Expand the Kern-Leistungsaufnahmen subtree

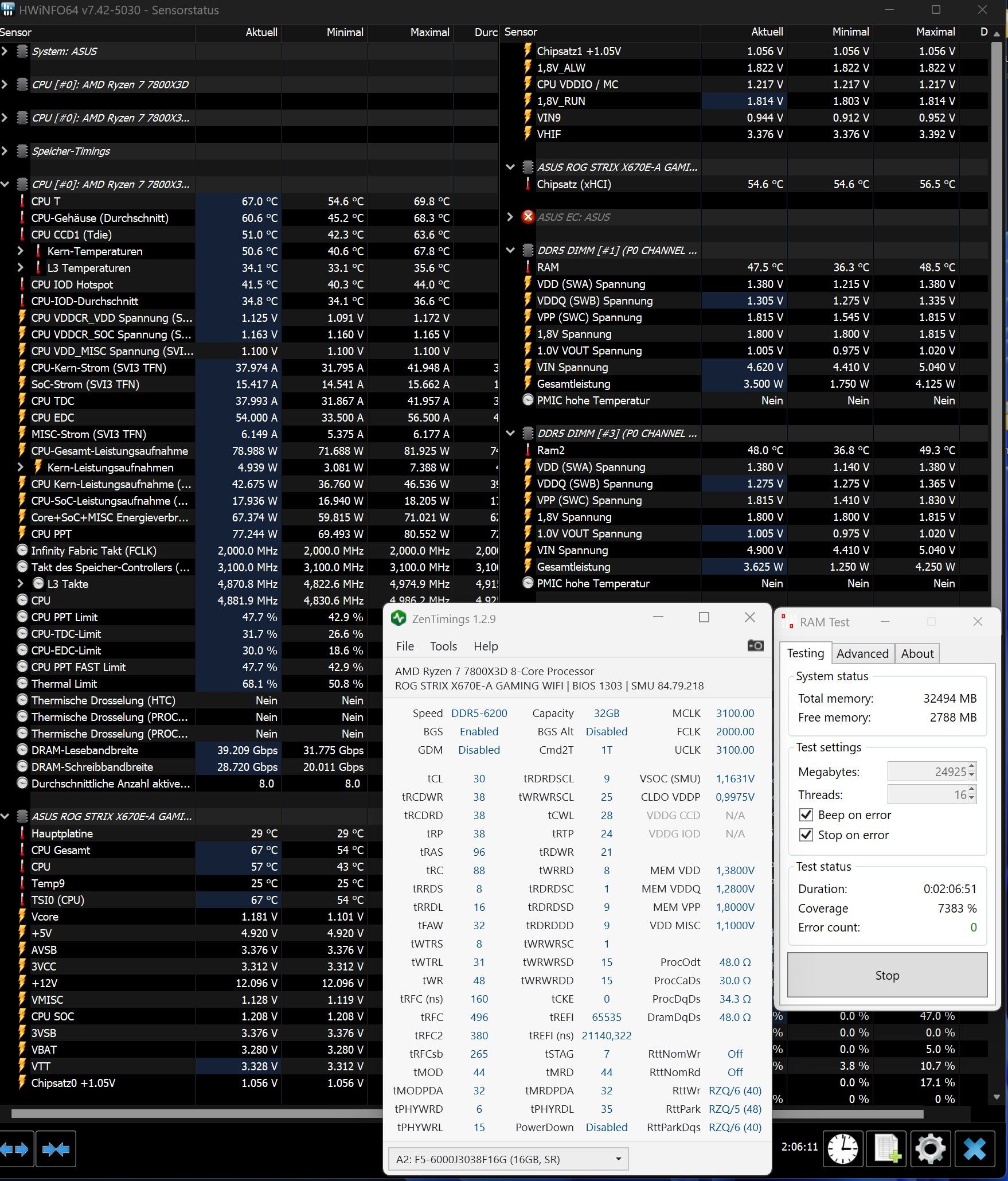21,467
